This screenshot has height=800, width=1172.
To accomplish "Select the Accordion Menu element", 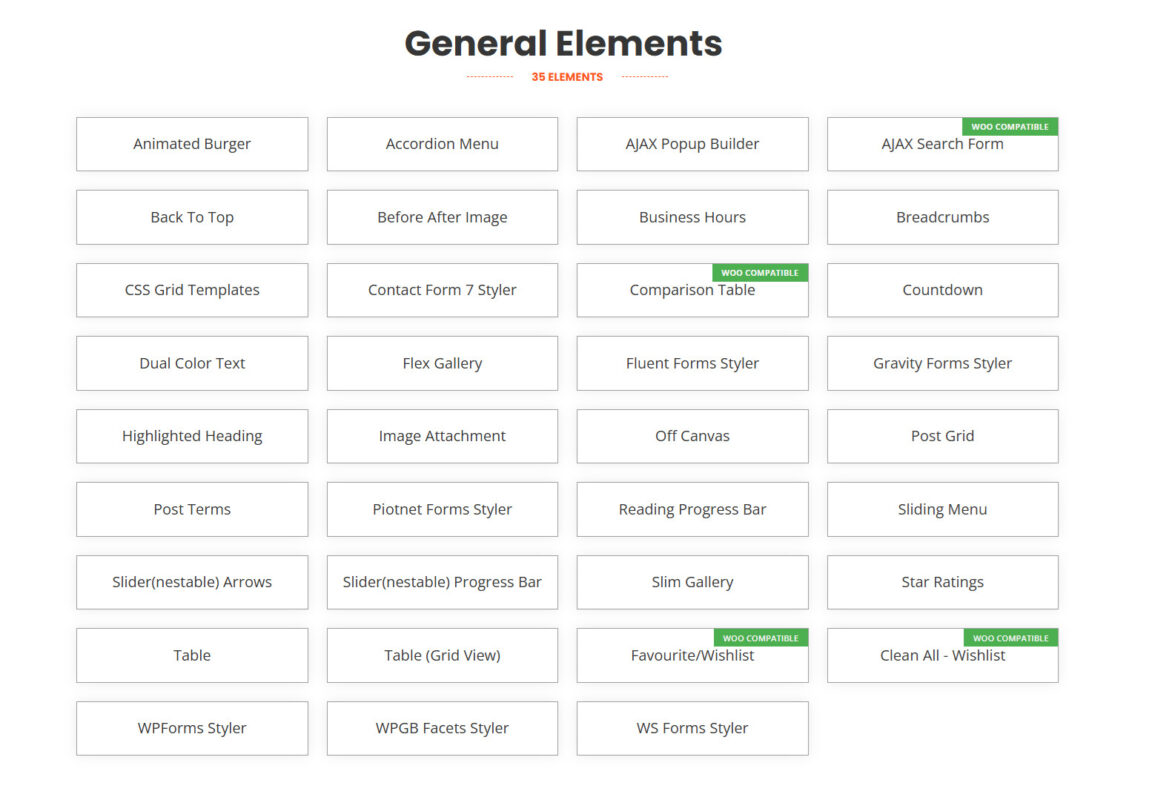I will [x=441, y=143].
